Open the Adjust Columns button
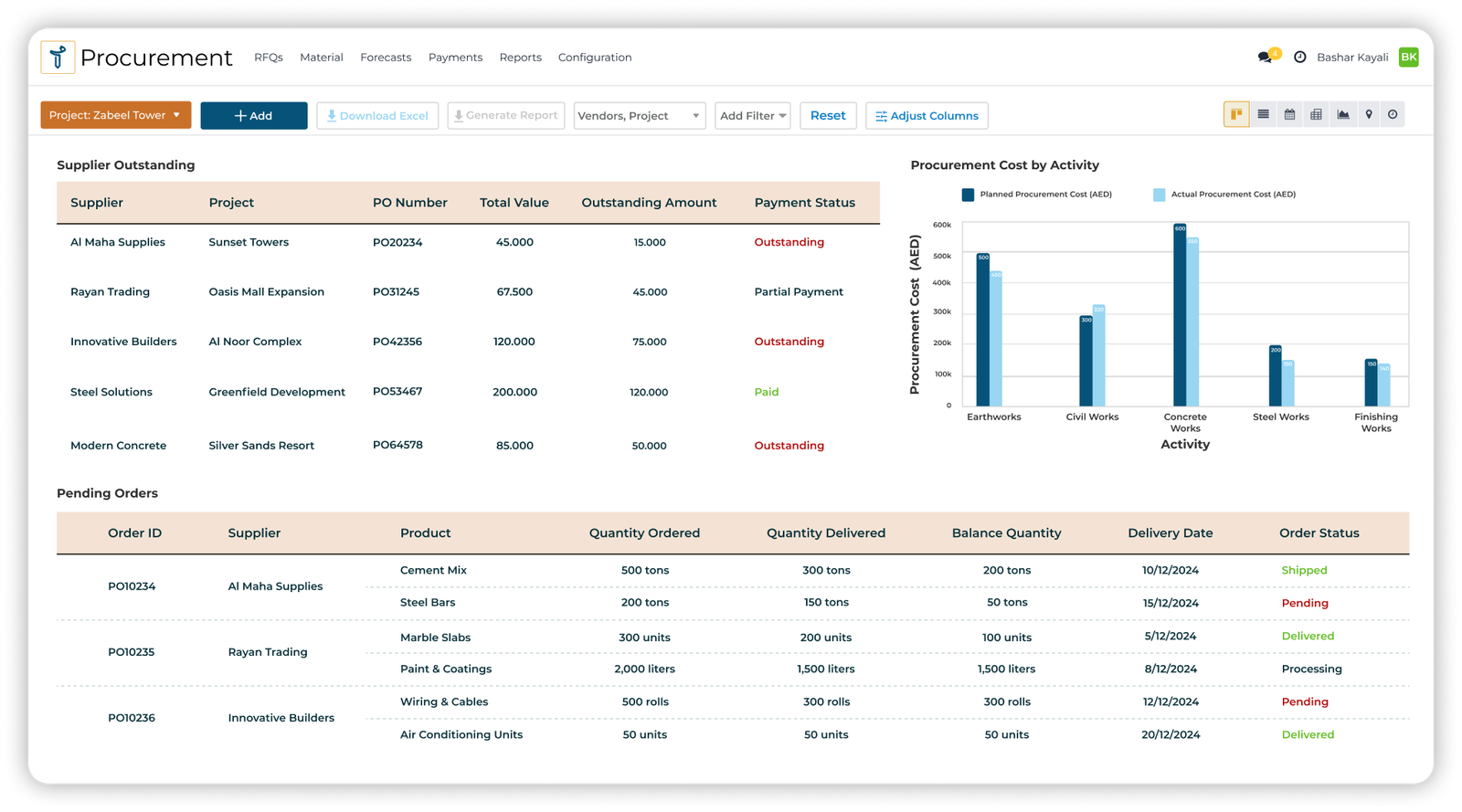This screenshot has height=812, width=1462. [x=927, y=116]
